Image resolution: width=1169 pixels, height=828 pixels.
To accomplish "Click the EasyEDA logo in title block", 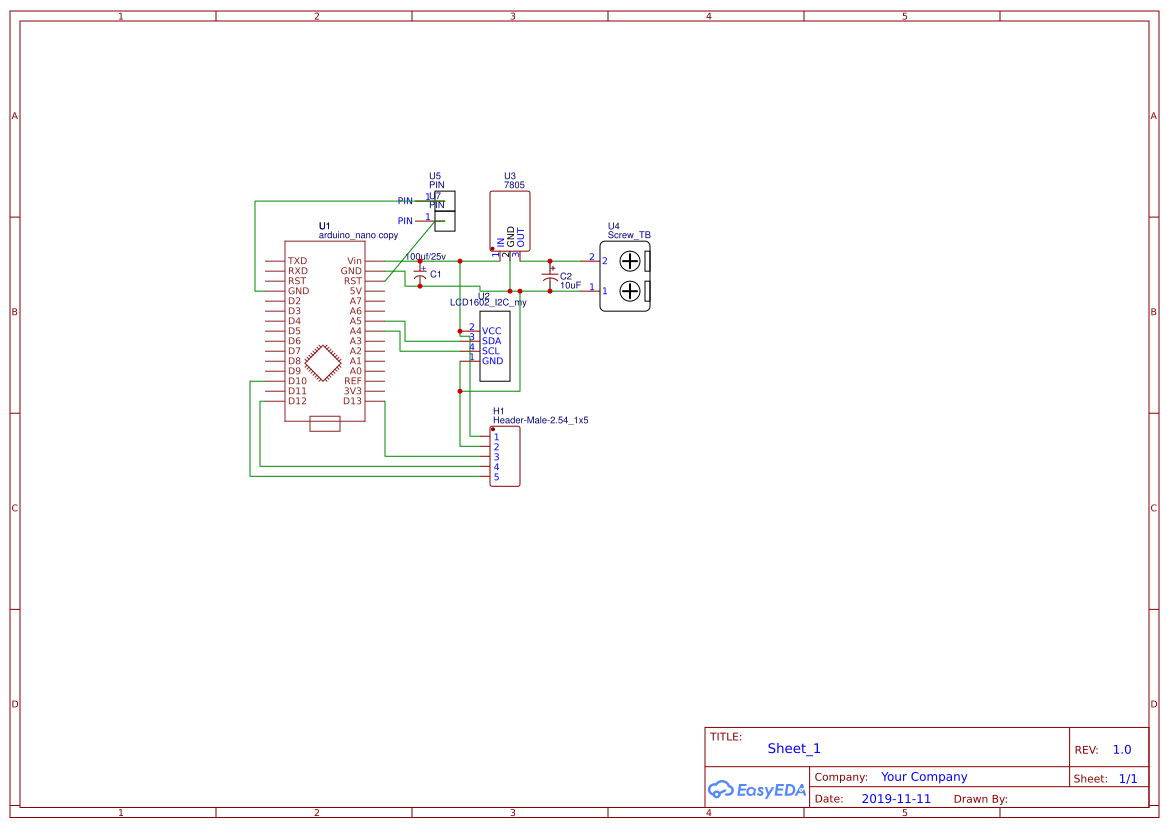I will [757, 790].
